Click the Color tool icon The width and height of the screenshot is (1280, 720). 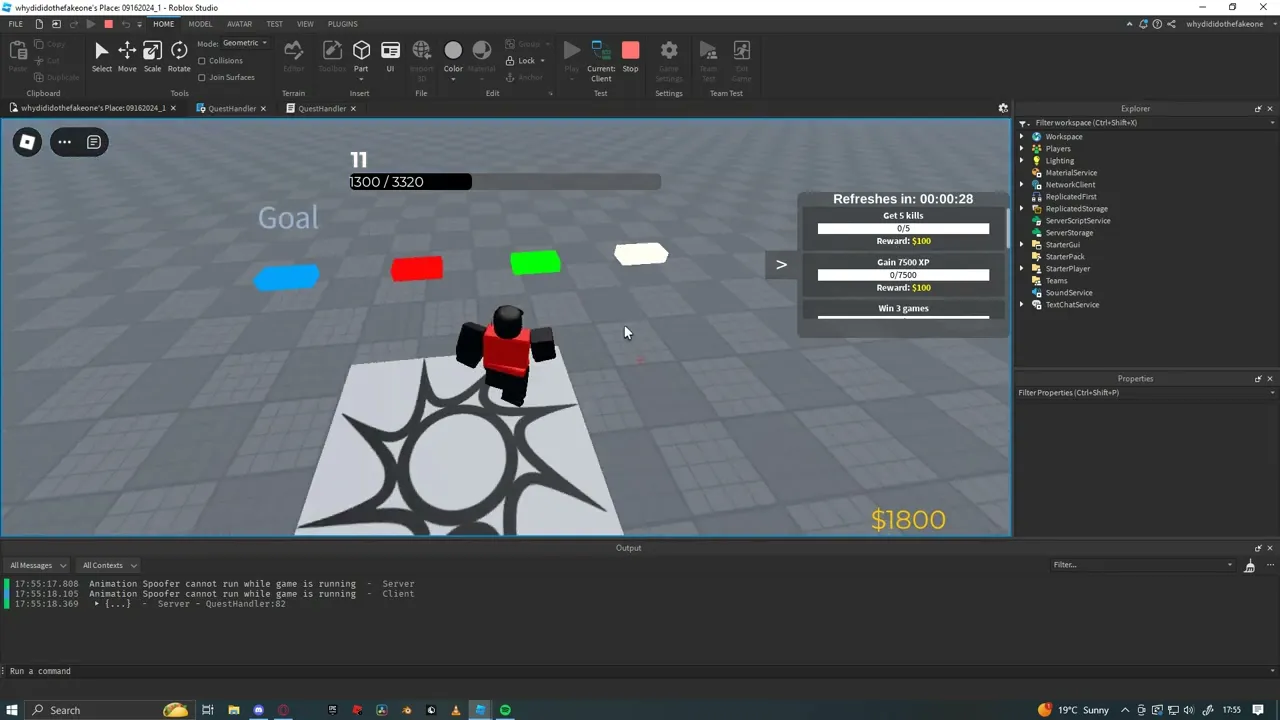[x=453, y=50]
